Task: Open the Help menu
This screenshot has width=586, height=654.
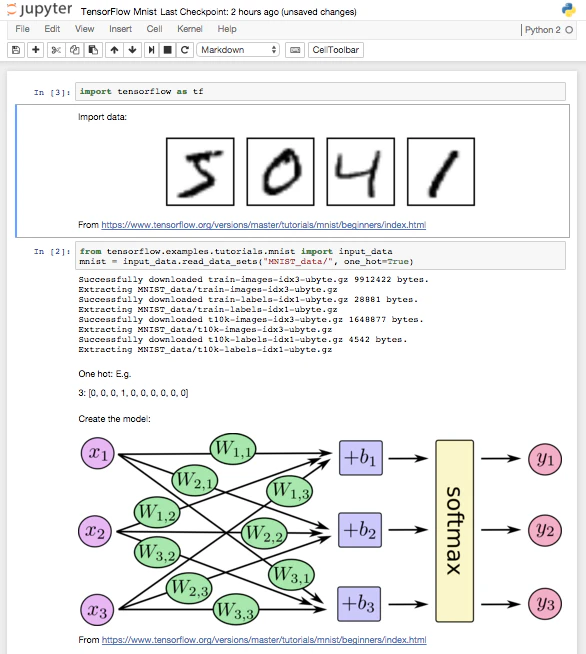Action: 227,29
